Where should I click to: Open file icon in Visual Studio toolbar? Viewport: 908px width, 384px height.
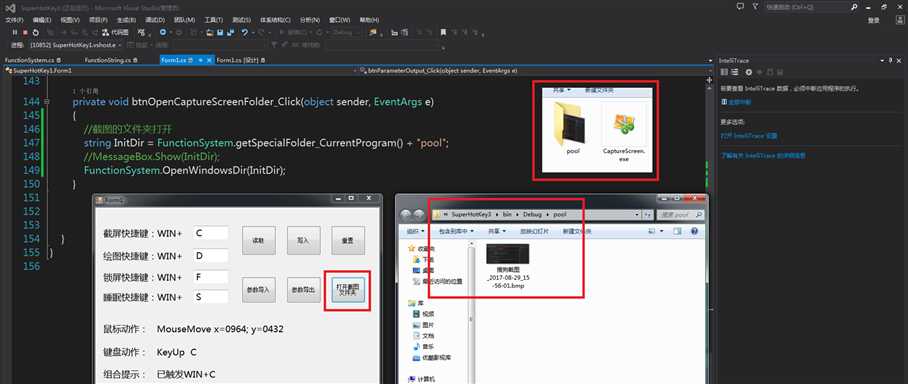[210, 32]
